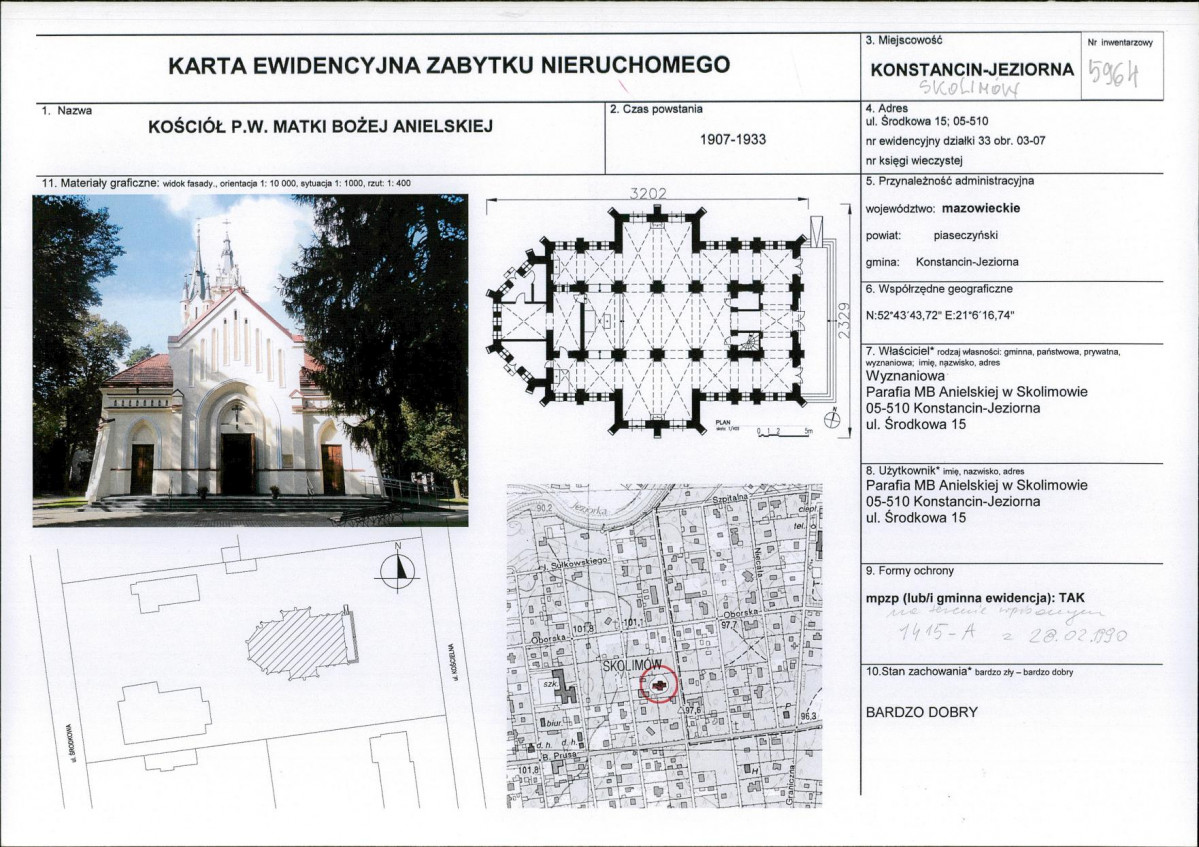
Task: Click '11. Materiały graficzne' heading
Action: click(100, 183)
